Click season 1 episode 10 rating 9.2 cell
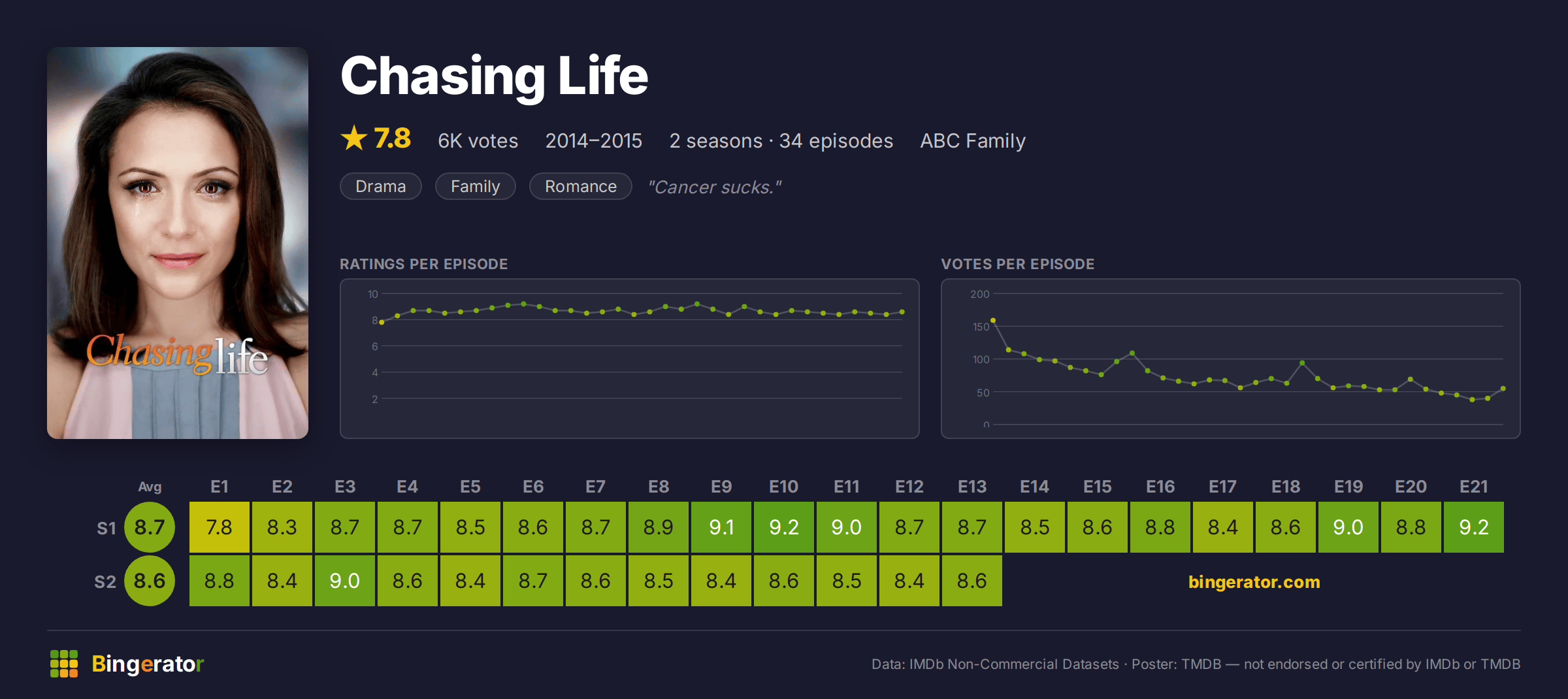The width and height of the screenshot is (1568, 699). 784,527
